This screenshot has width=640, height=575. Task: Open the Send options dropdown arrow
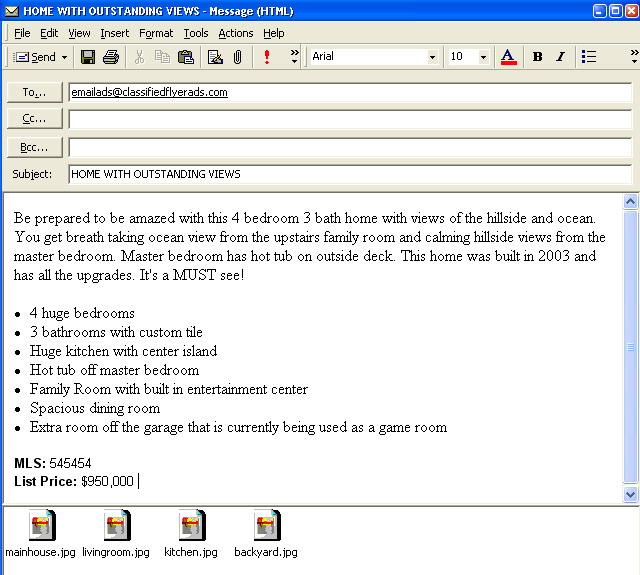64,57
